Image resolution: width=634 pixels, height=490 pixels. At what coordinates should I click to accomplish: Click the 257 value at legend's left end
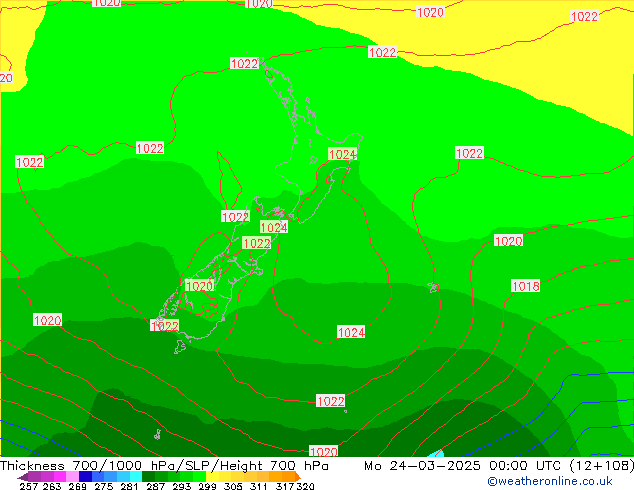pos(29,486)
